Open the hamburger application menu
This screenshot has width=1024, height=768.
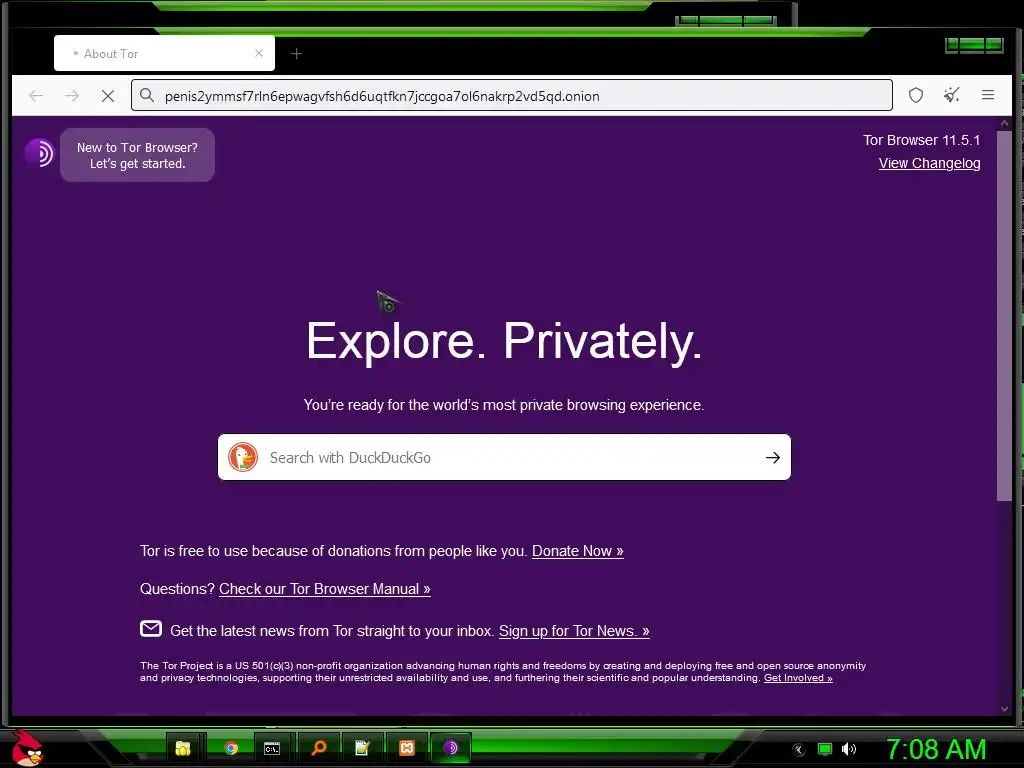point(987,95)
